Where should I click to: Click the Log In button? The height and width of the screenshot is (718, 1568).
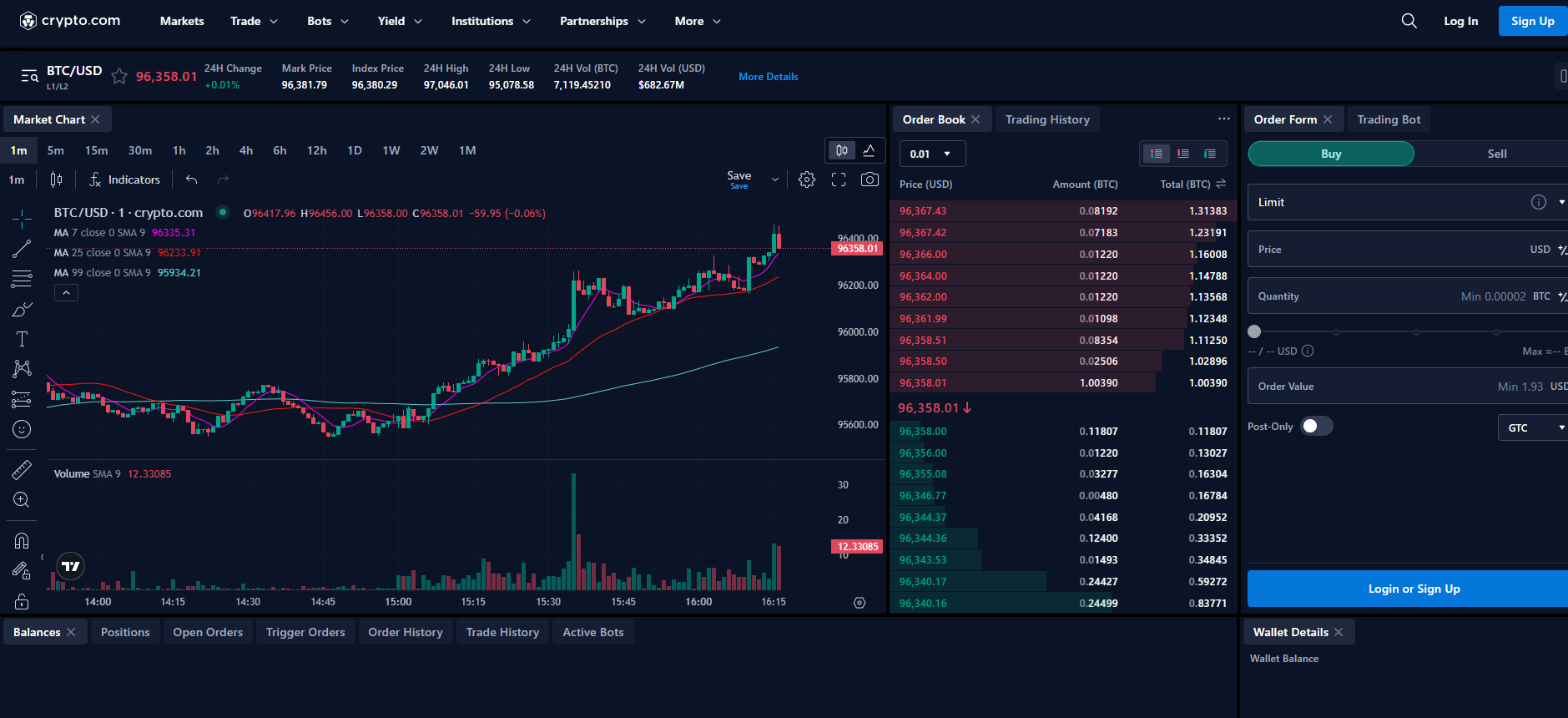[x=1460, y=21]
